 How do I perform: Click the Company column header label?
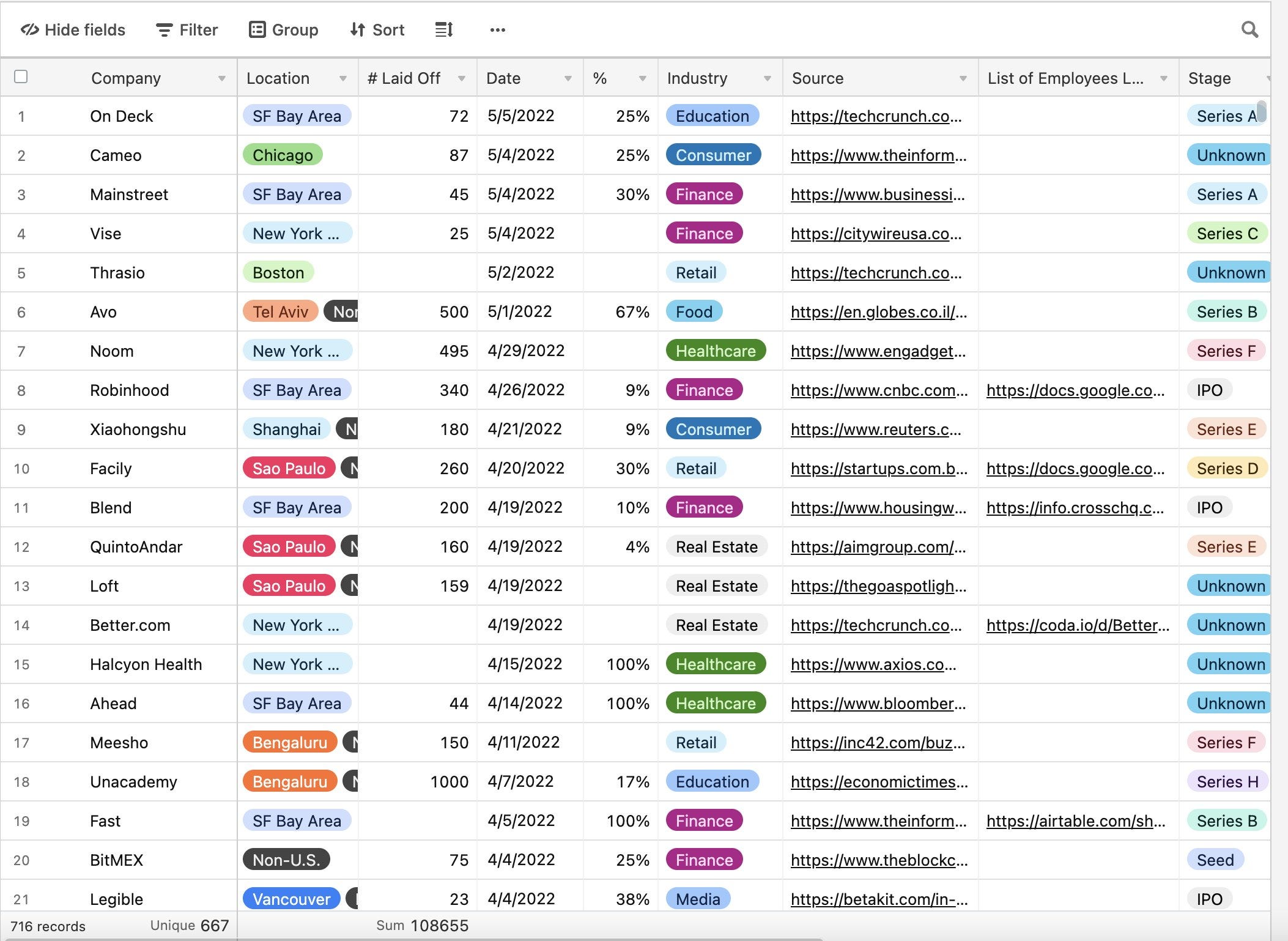(x=126, y=78)
